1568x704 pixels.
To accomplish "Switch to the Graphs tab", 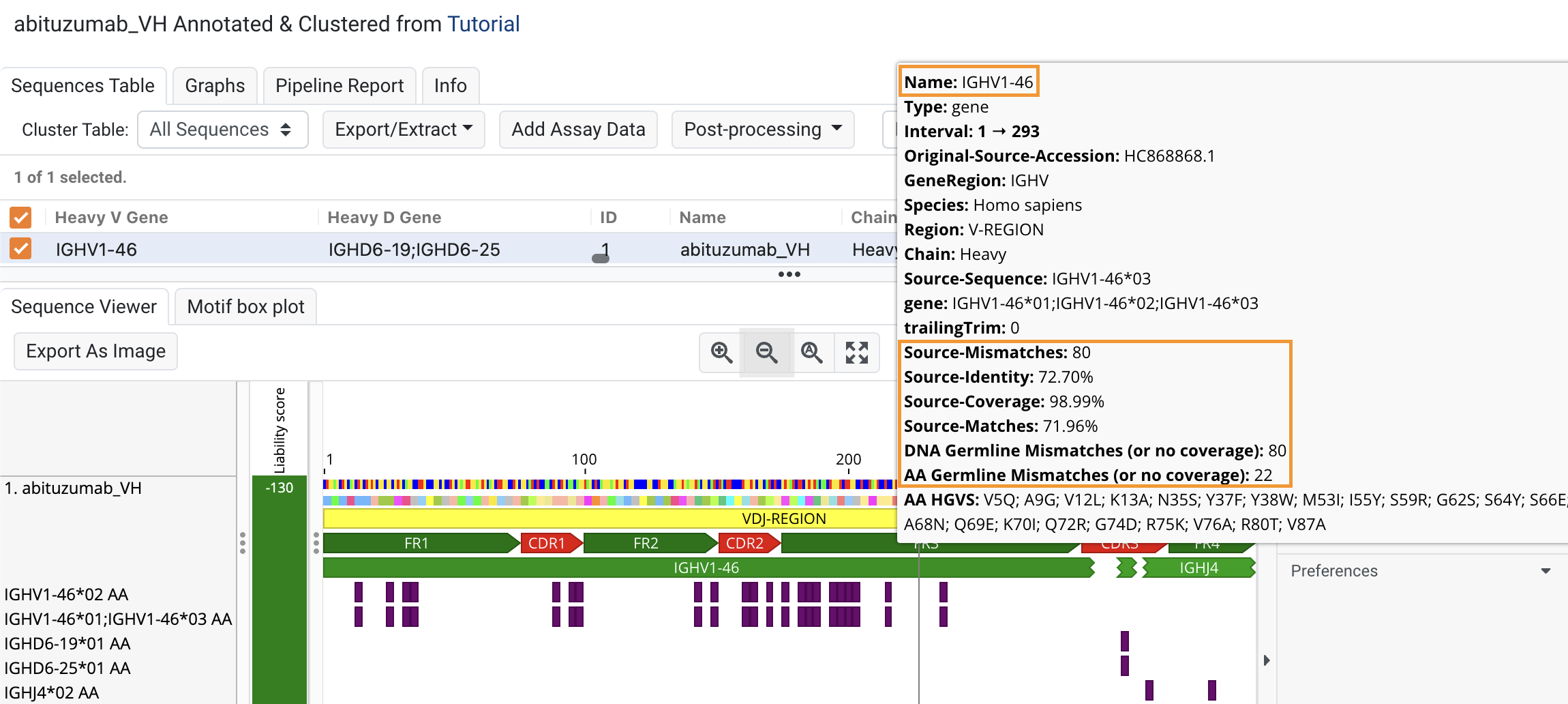I will 214,85.
